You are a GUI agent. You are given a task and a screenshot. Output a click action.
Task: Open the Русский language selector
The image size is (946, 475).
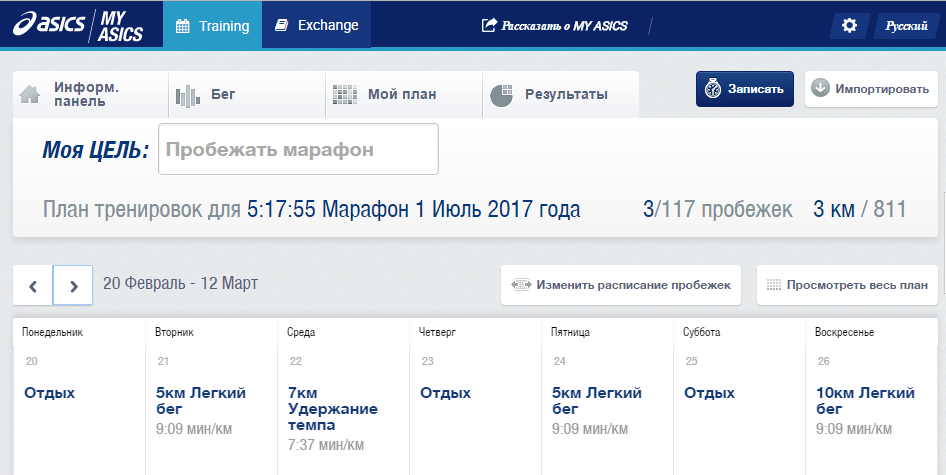[x=906, y=26]
